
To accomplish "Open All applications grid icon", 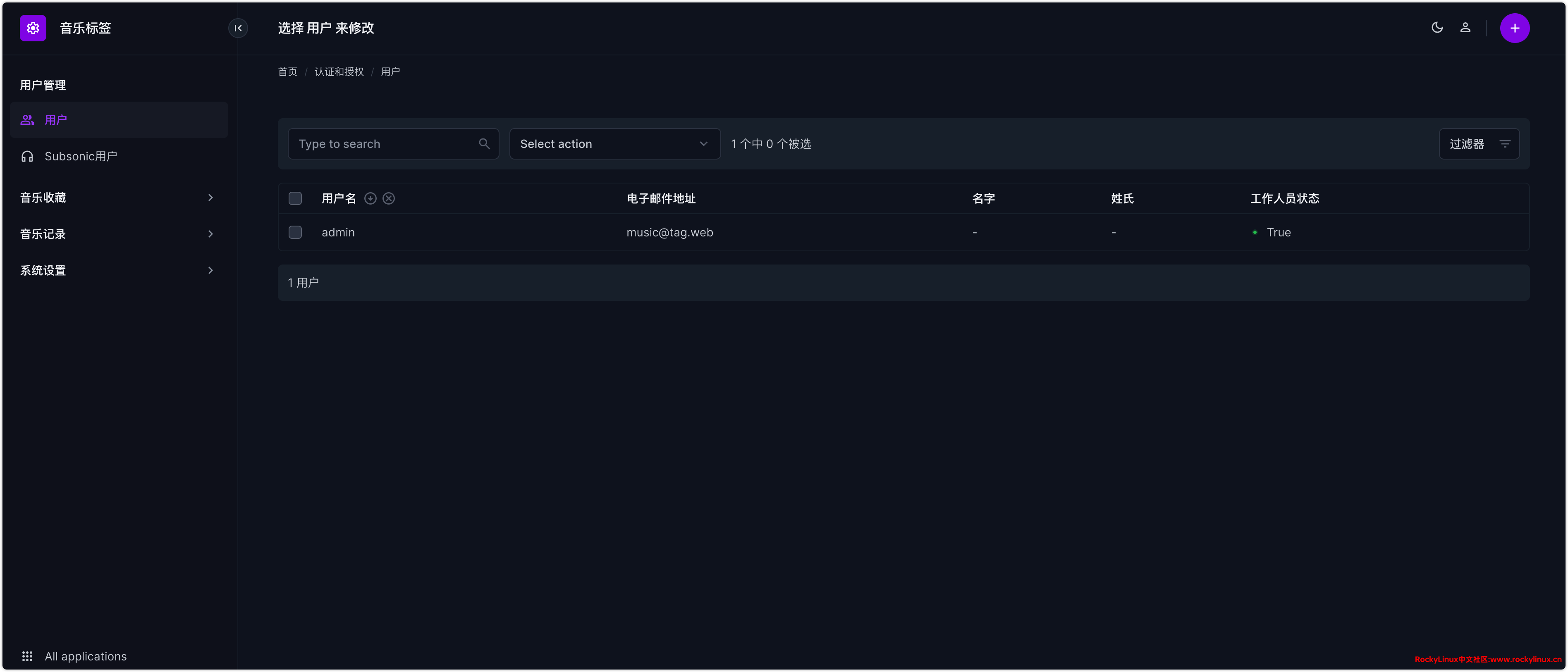I will tap(27, 656).
